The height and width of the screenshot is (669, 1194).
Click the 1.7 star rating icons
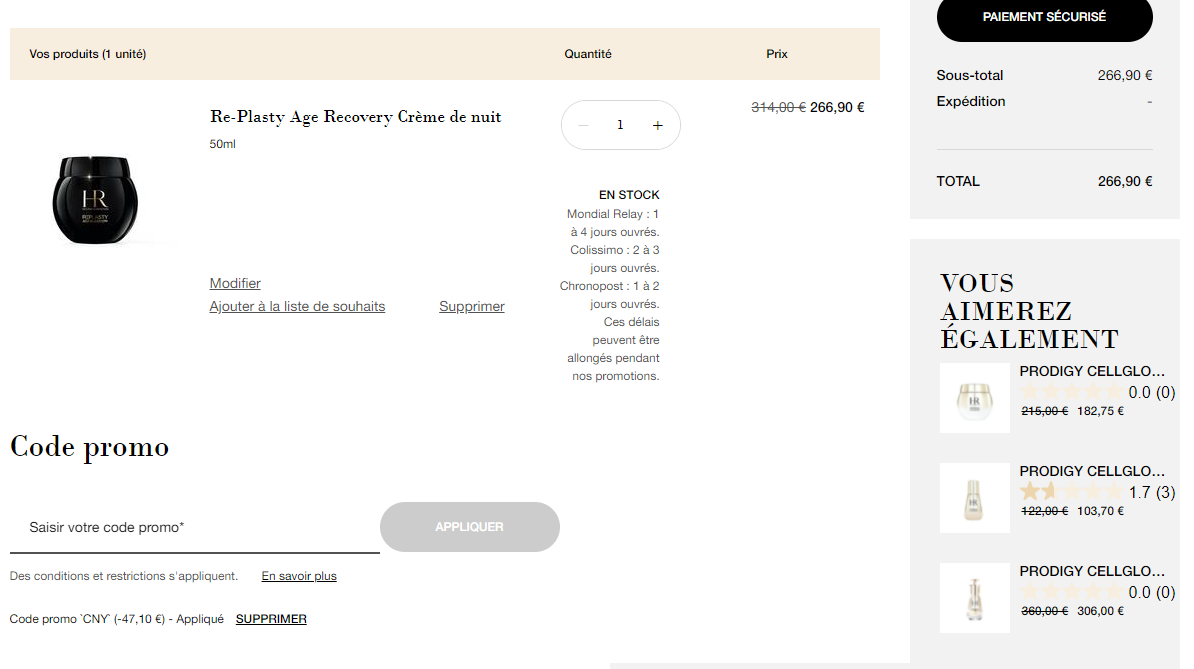(1072, 492)
